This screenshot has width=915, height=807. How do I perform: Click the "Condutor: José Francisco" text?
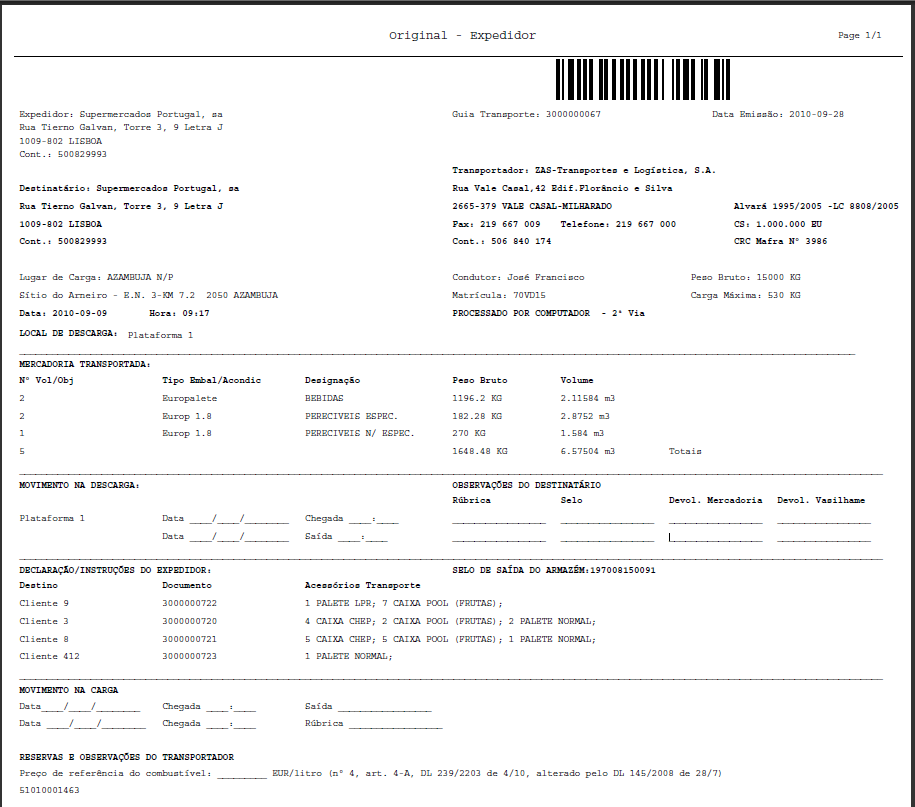coord(518,277)
